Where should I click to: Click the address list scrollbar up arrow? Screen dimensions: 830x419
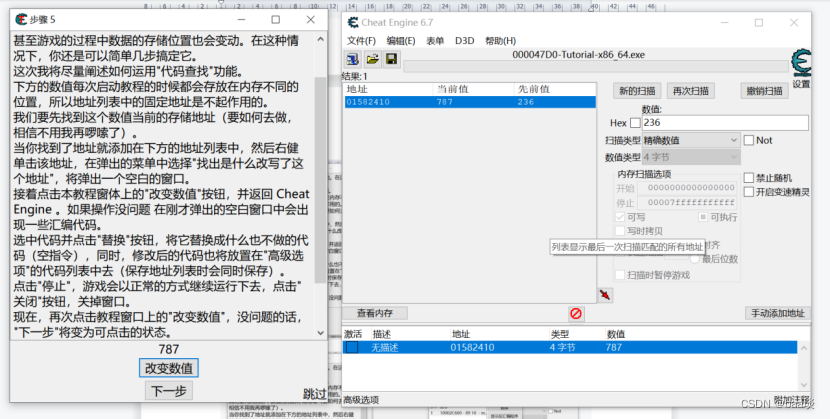pos(804,348)
